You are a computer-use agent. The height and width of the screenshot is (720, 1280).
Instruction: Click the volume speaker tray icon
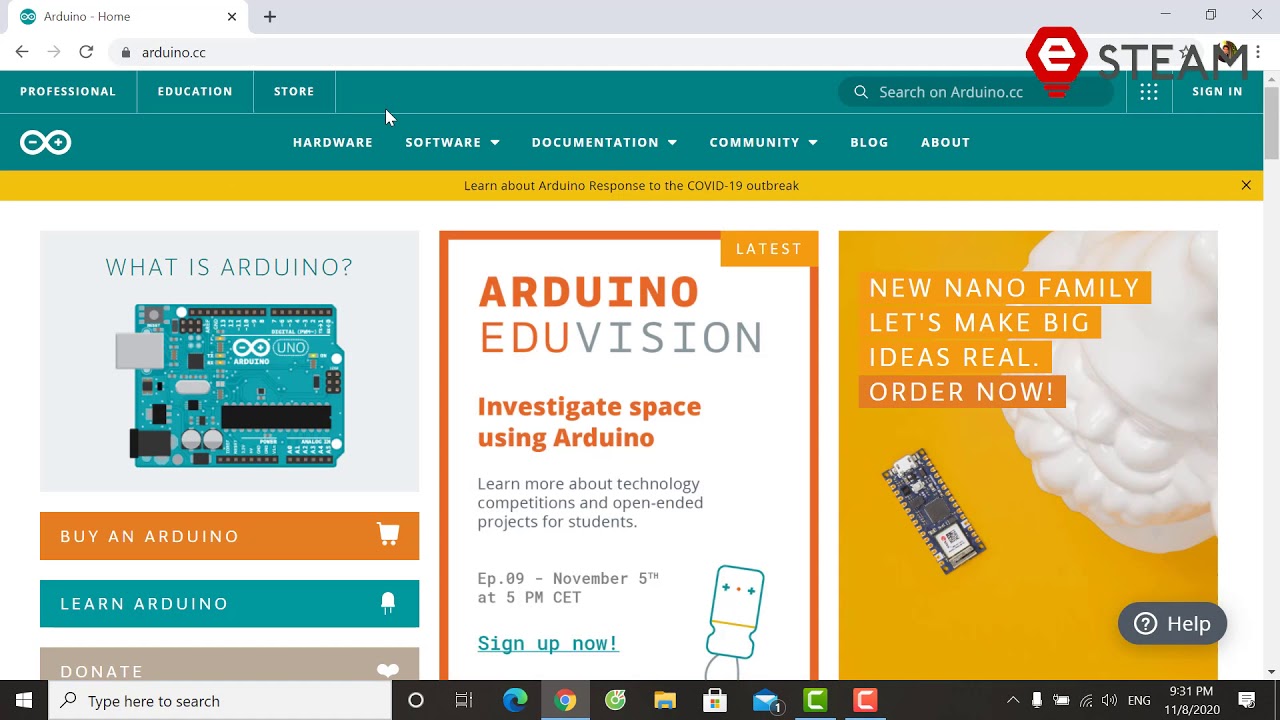click(1109, 700)
